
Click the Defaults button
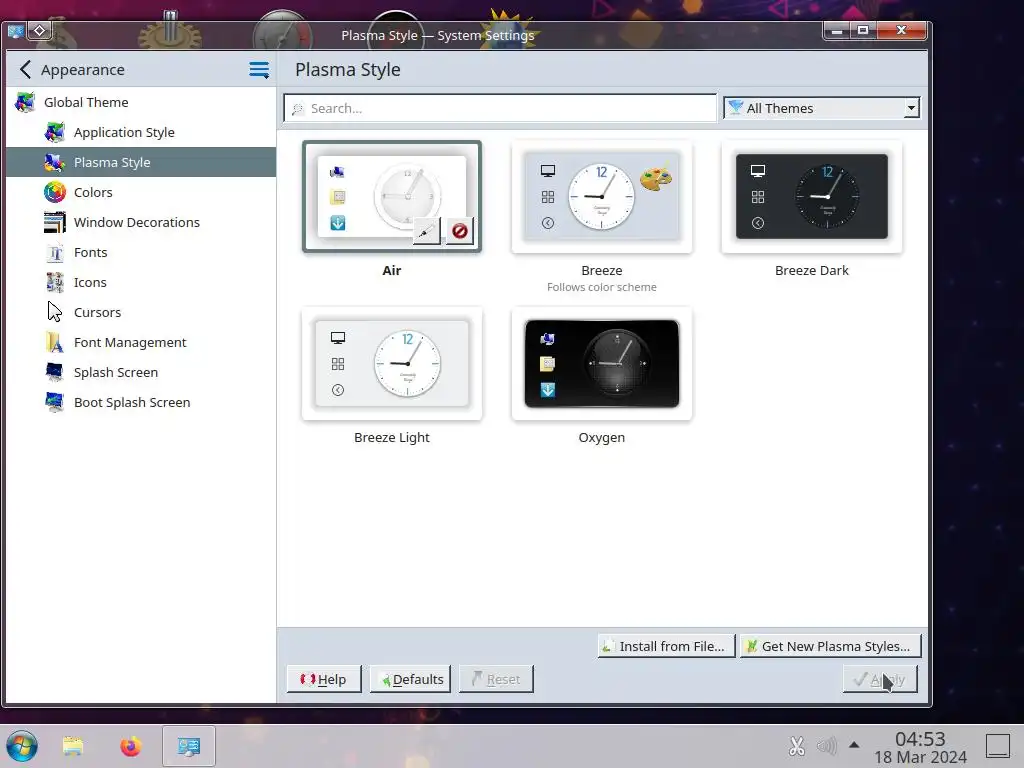[410, 679]
